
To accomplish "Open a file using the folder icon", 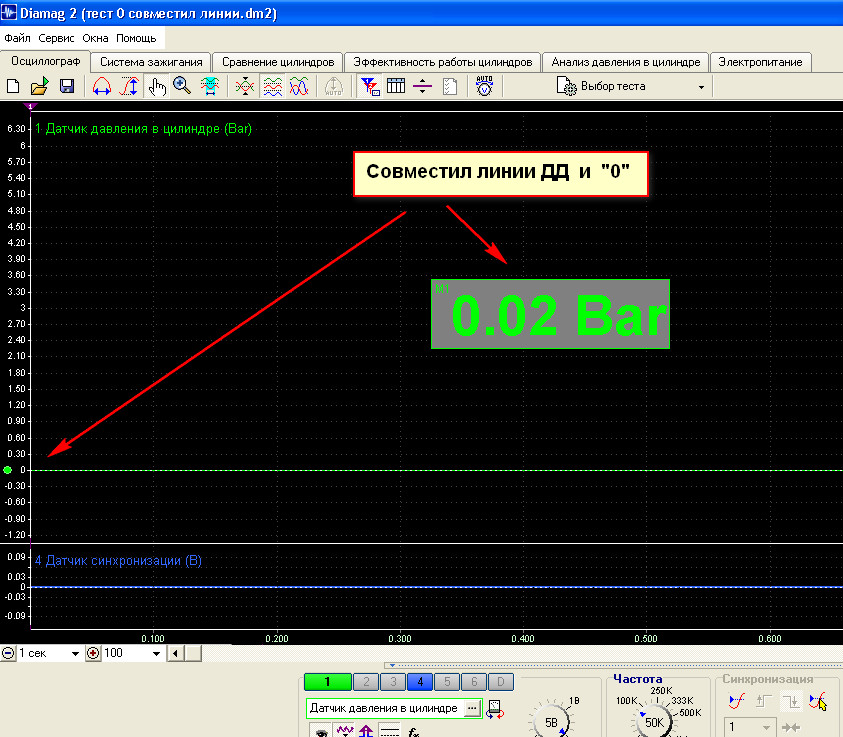I will [x=39, y=86].
